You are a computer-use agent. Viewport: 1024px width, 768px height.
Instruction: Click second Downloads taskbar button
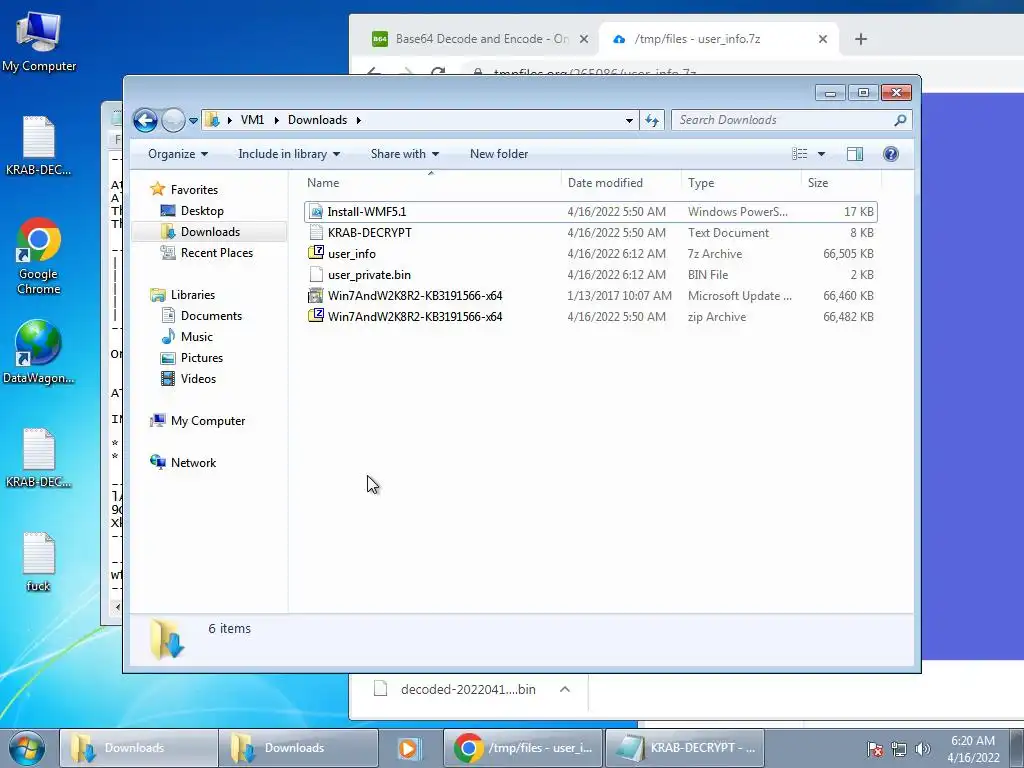[298, 748]
